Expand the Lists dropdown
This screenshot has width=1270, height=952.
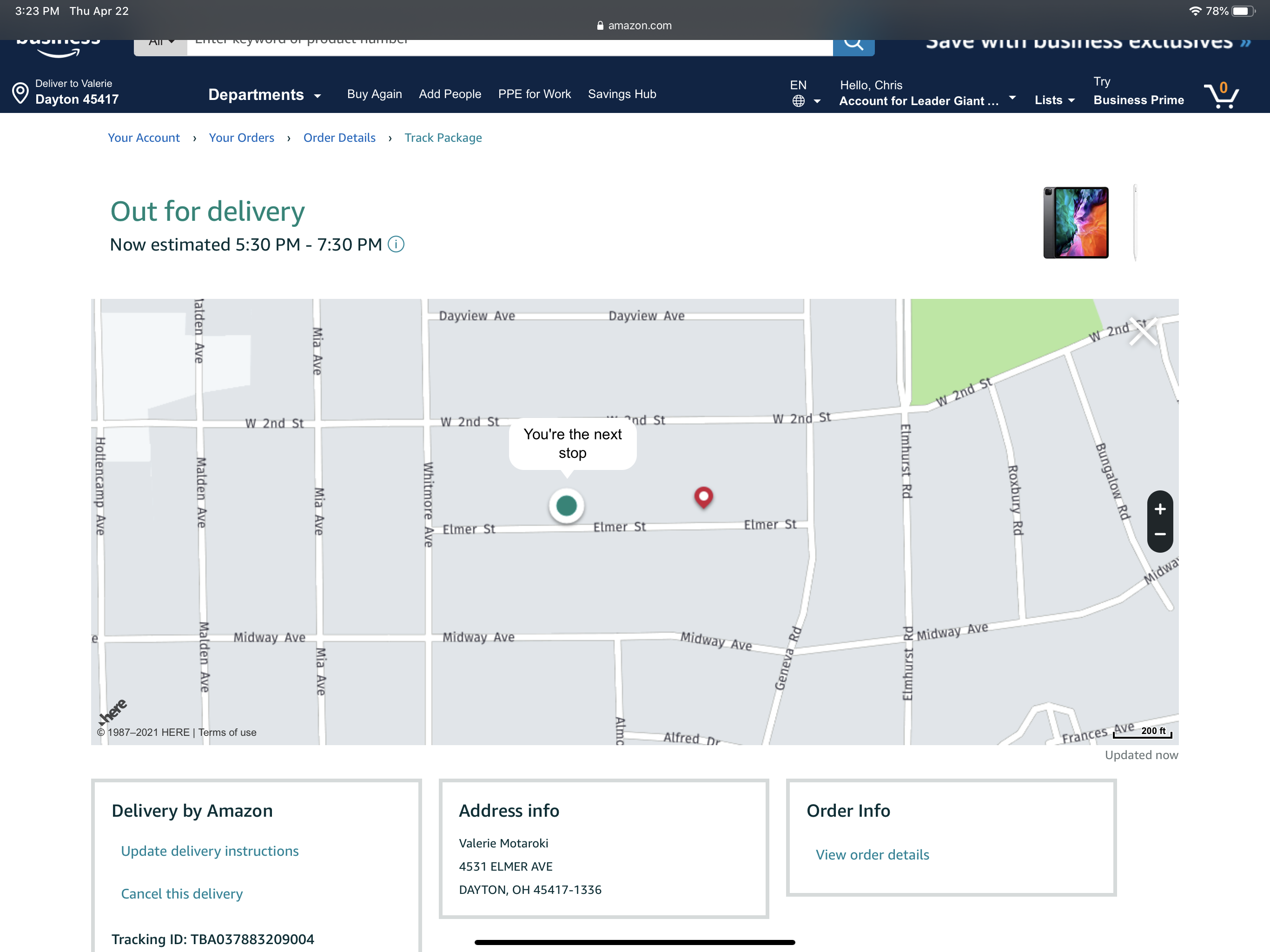click(x=1054, y=100)
